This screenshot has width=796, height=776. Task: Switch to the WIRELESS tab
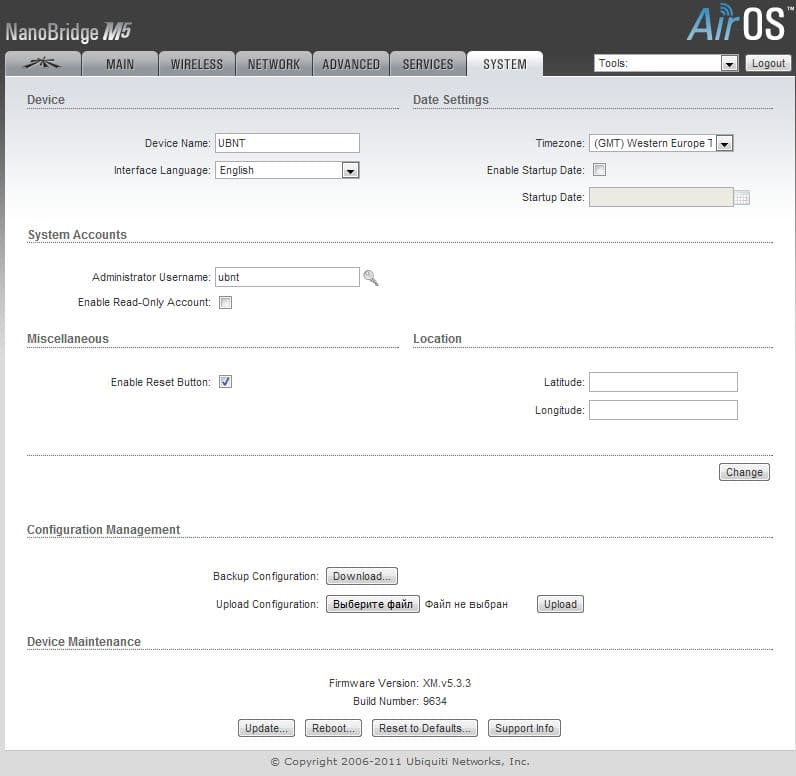click(197, 64)
